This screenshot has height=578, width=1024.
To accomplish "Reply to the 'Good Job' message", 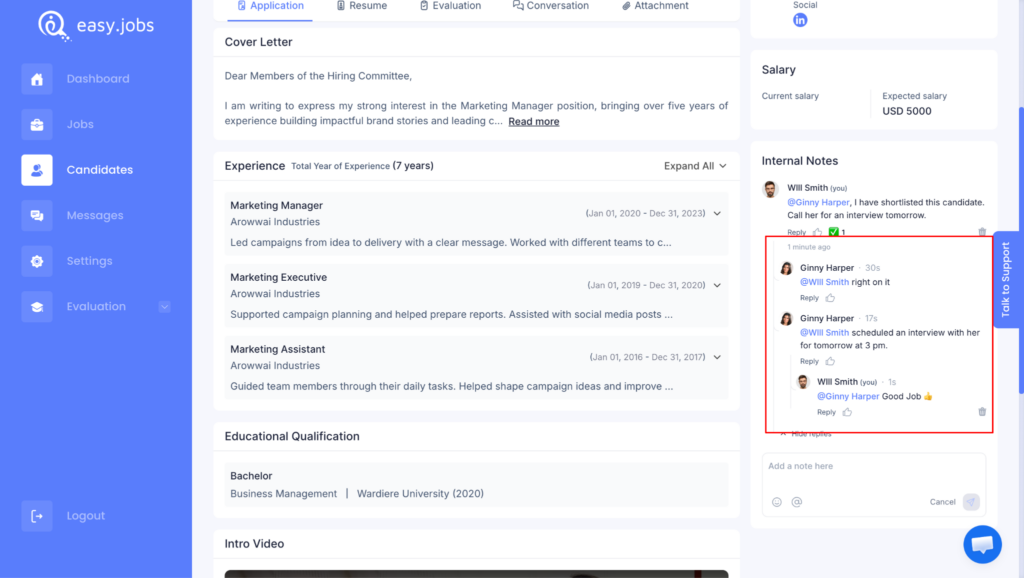I will click(x=826, y=412).
